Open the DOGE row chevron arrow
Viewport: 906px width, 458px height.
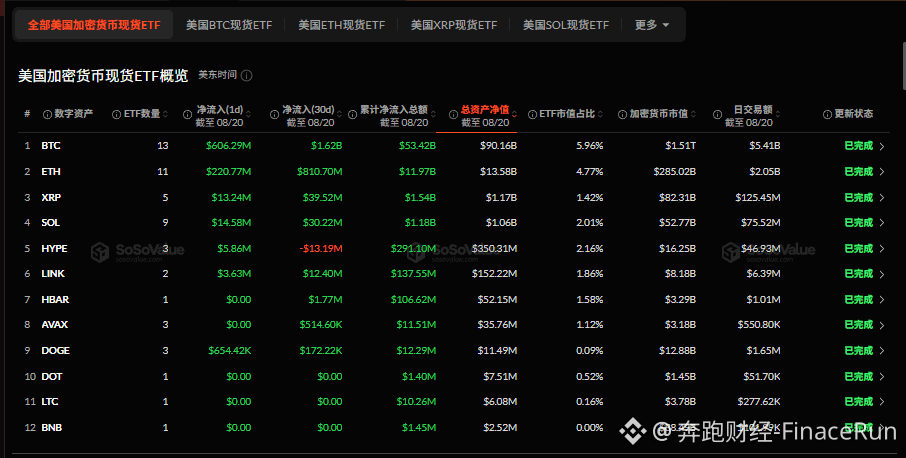pyautogui.click(x=882, y=351)
